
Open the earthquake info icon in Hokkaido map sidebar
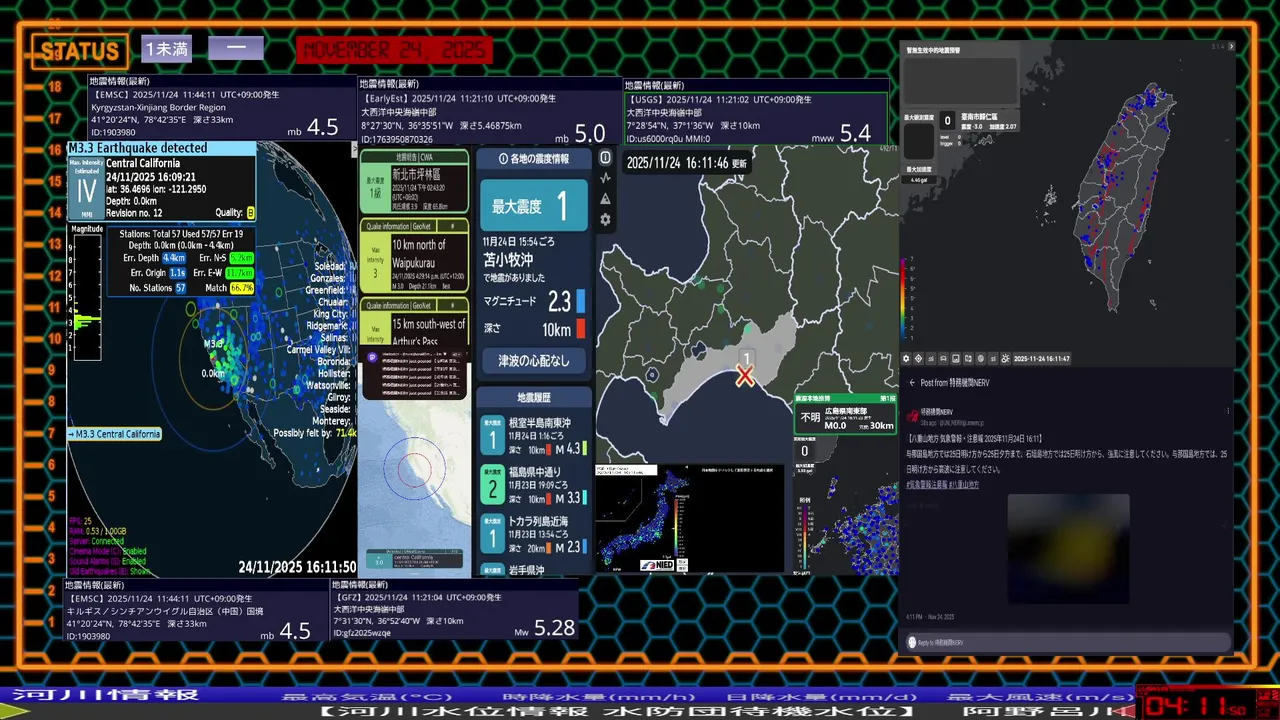605,158
